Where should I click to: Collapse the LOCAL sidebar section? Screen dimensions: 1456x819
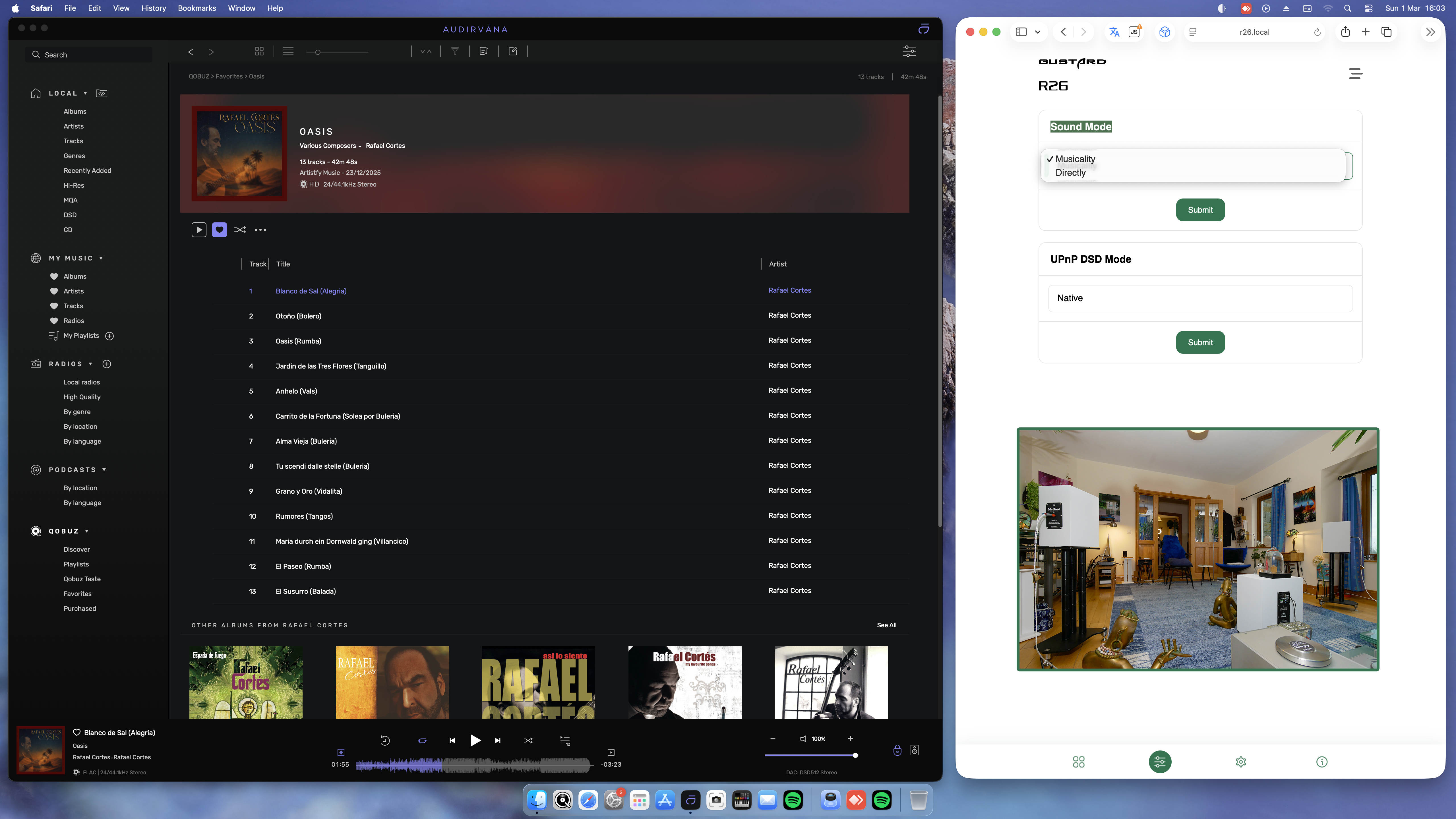click(85, 93)
